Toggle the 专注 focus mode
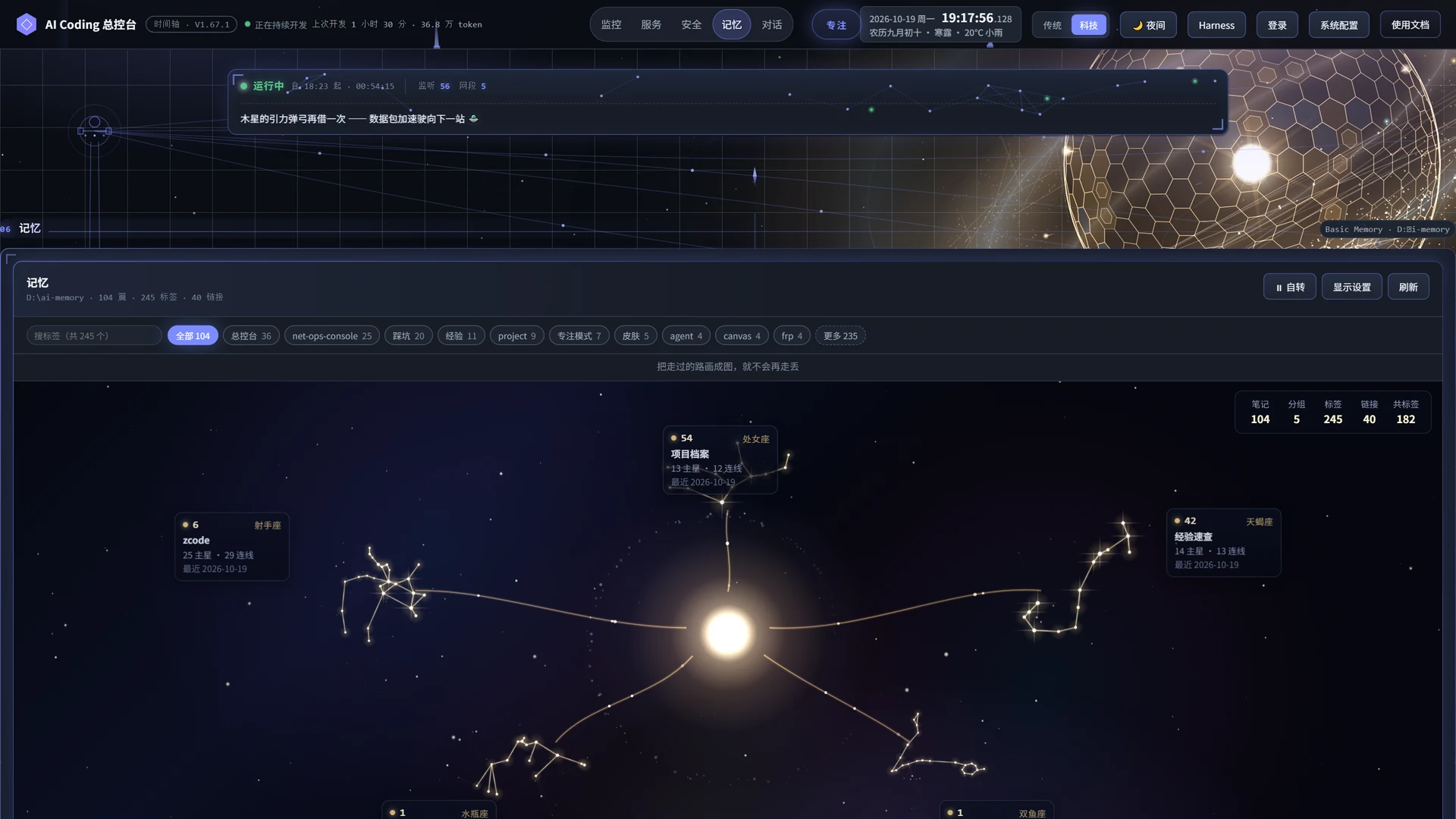The width and height of the screenshot is (1456, 819). [x=836, y=25]
